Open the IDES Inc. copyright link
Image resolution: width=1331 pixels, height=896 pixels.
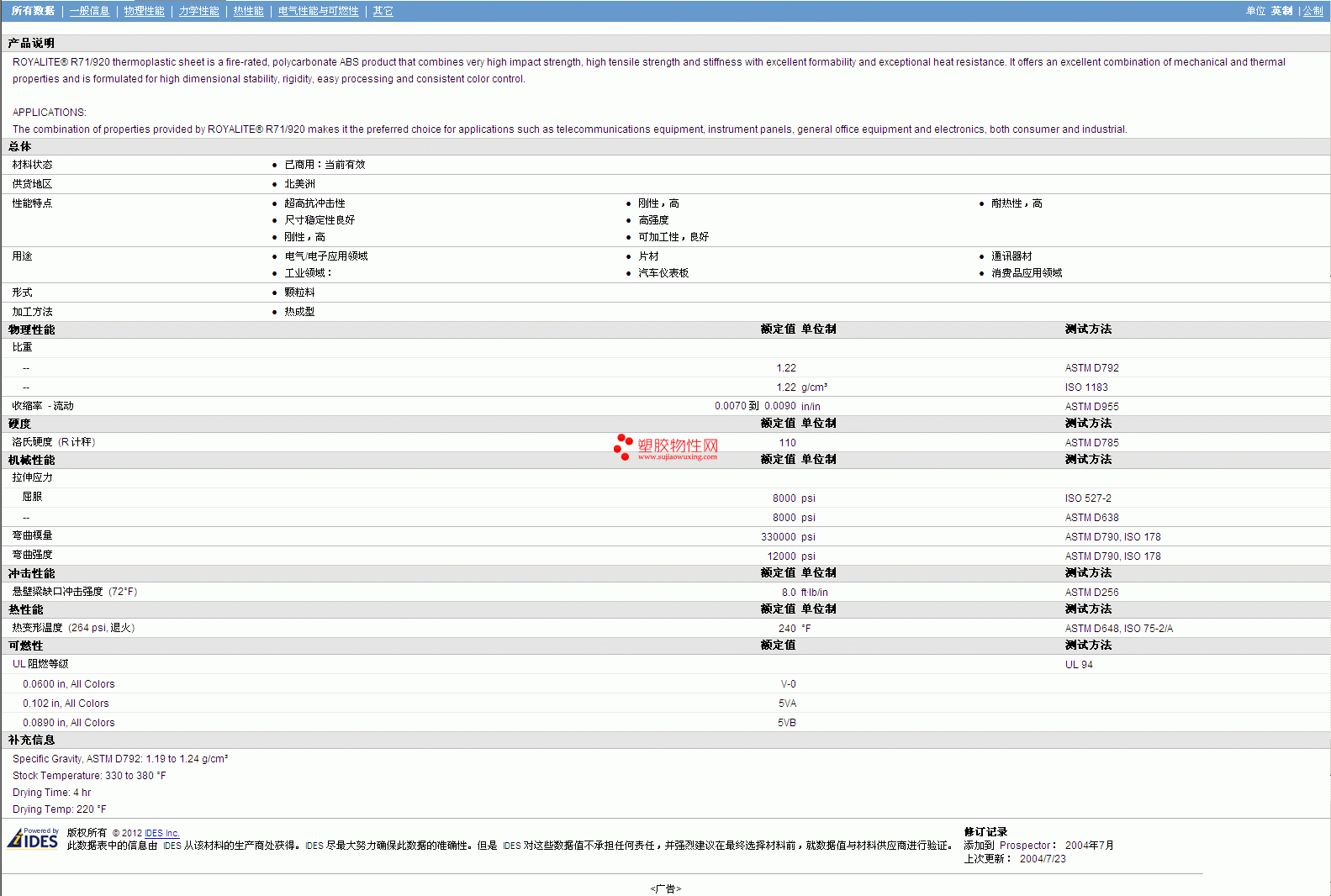pos(161,833)
